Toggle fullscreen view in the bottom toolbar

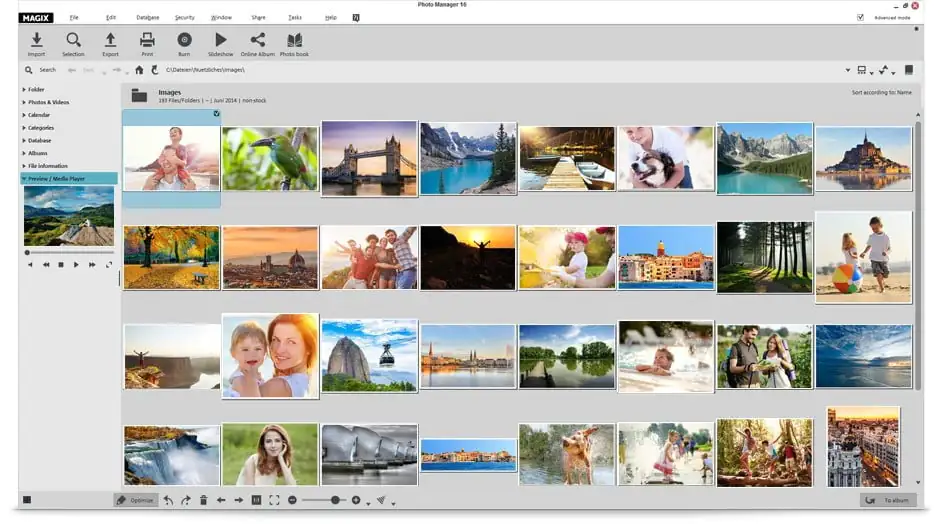(x=274, y=500)
